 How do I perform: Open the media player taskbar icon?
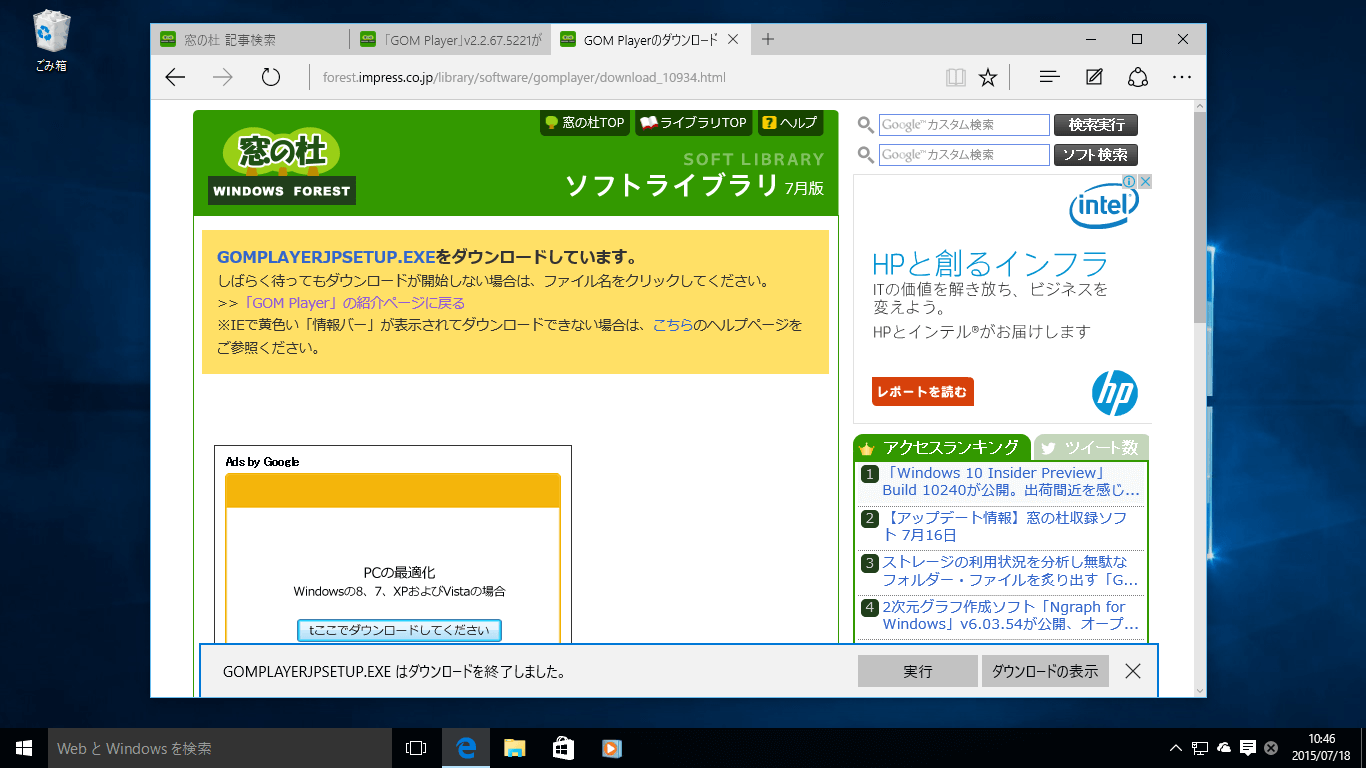[612, 748]
